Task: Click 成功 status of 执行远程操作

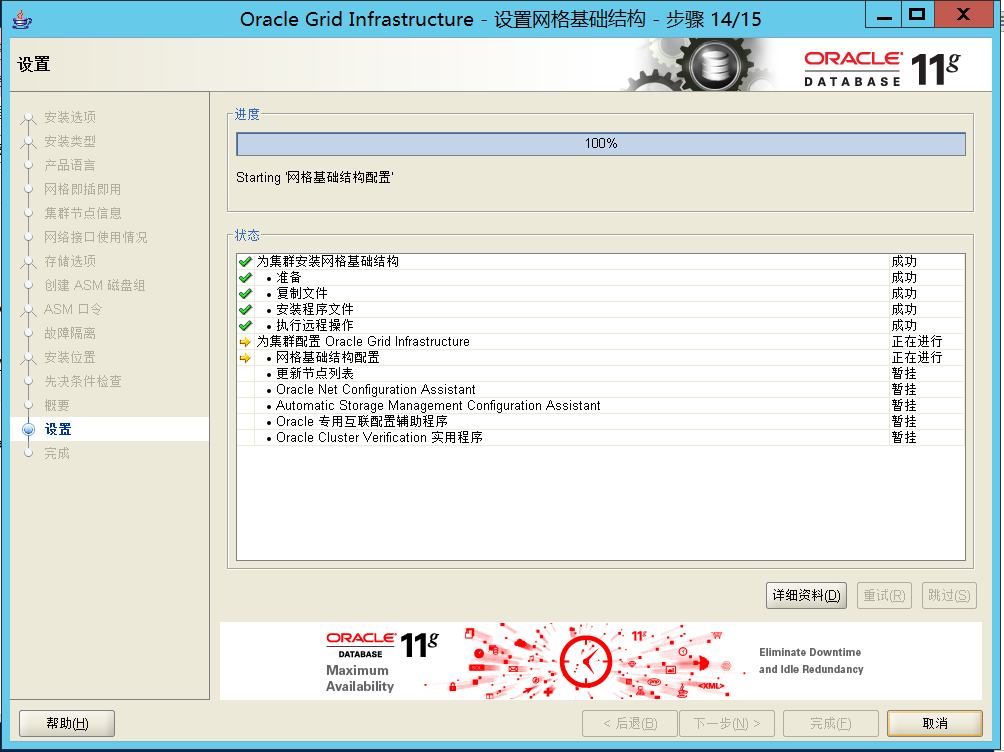Action: click(x=904, y=326)
